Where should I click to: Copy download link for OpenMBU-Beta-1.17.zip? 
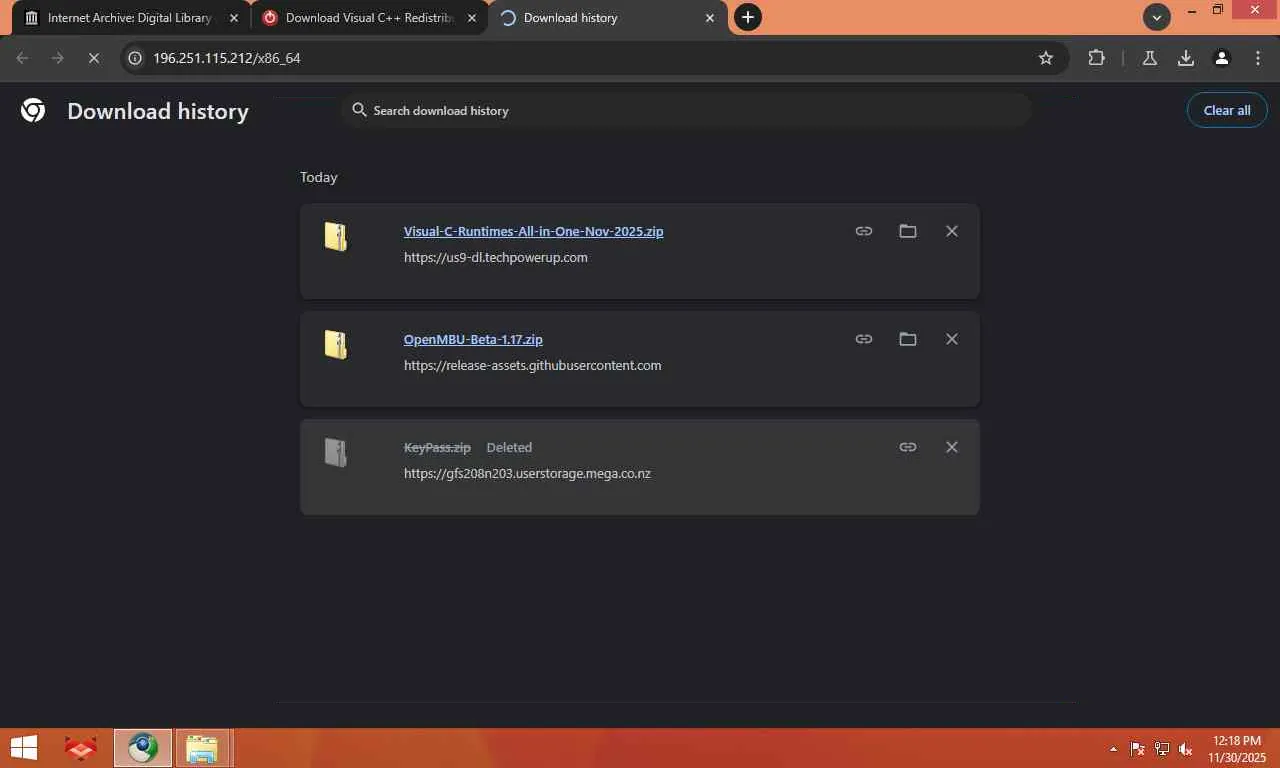(864, 339)
